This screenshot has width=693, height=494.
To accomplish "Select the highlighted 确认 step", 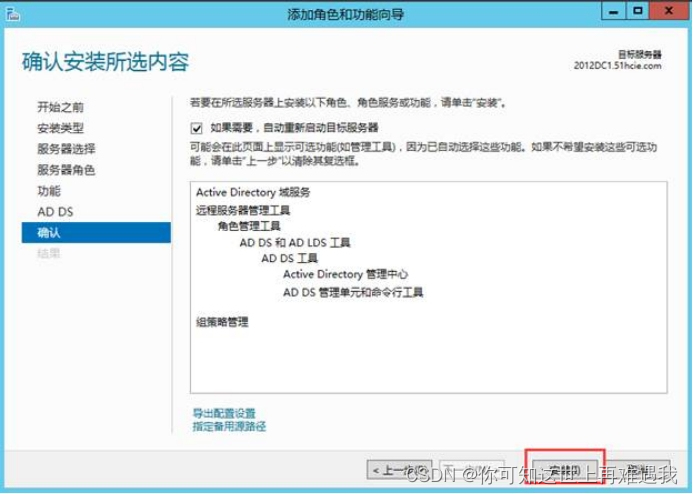I will 96,232.
